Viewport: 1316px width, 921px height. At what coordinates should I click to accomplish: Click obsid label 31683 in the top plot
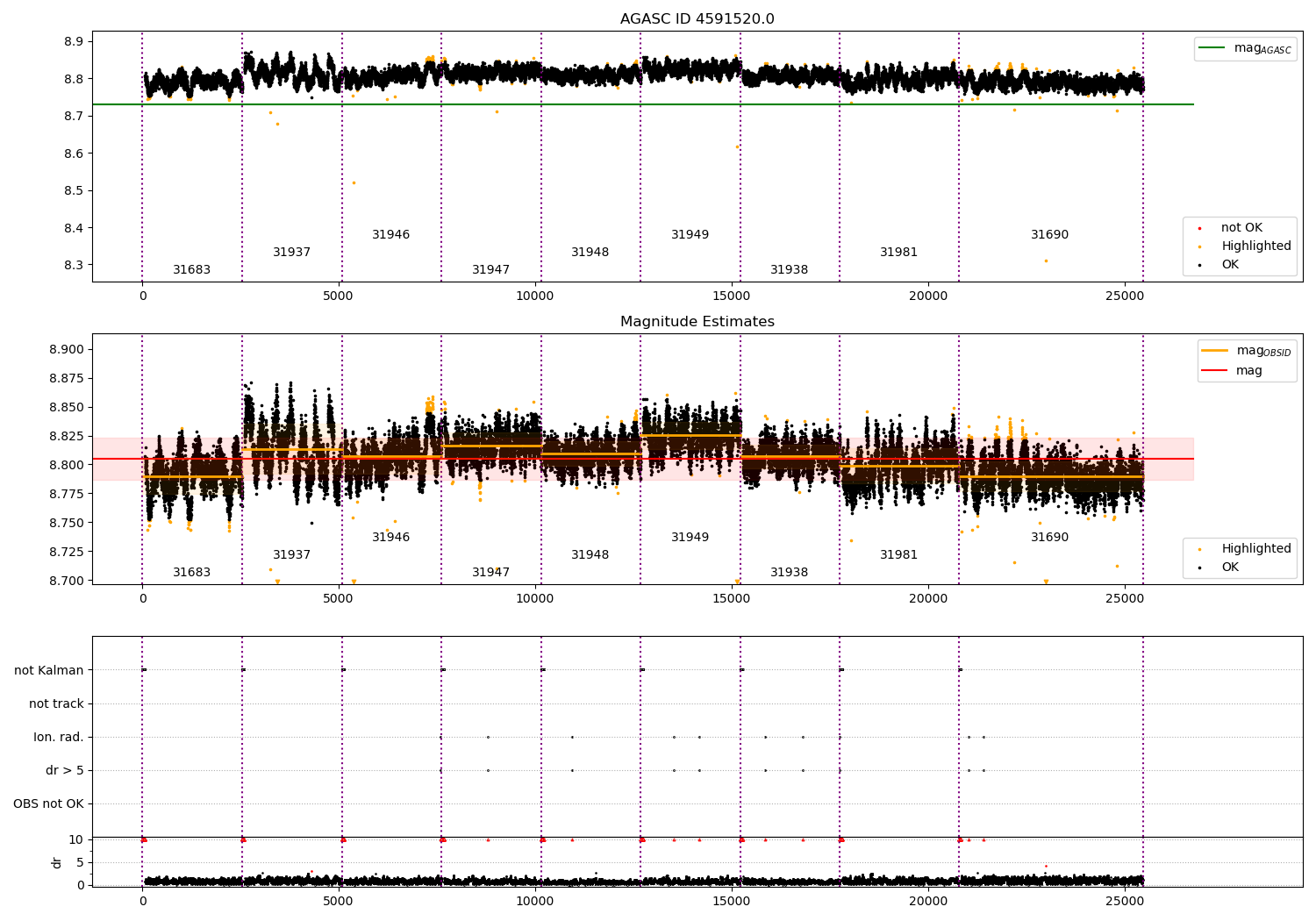point(191,270)
